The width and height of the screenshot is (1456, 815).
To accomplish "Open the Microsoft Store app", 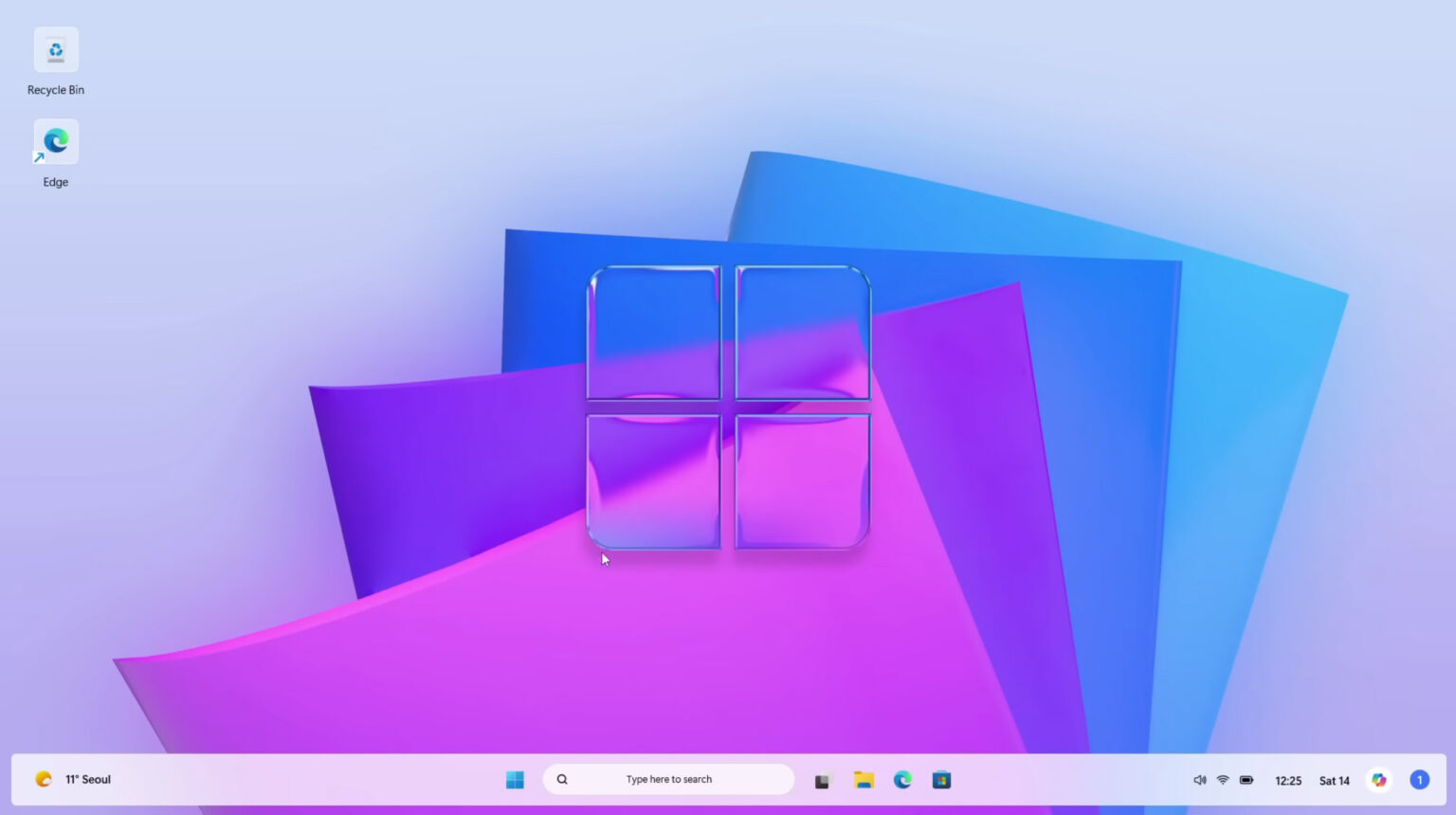I will (941, 780).
